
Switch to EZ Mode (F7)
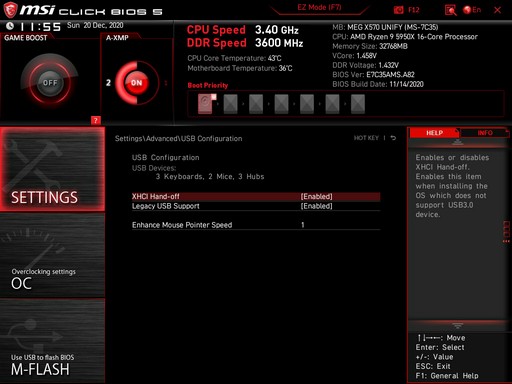[x=319, y=7]
